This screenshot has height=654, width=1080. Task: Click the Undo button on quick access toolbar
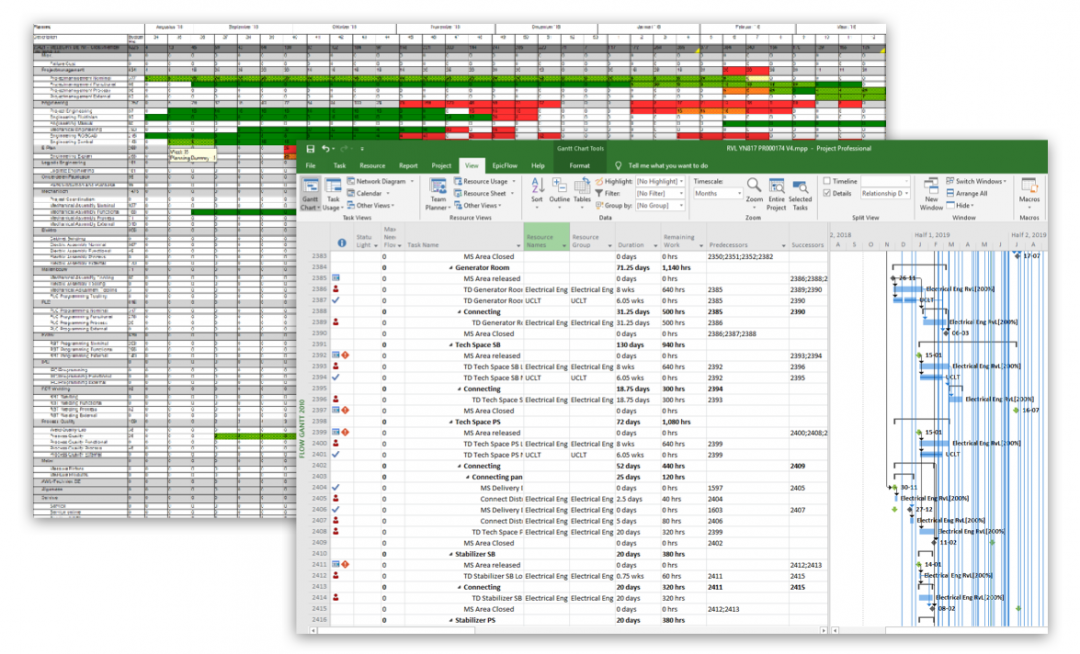(x=325, y=148)
